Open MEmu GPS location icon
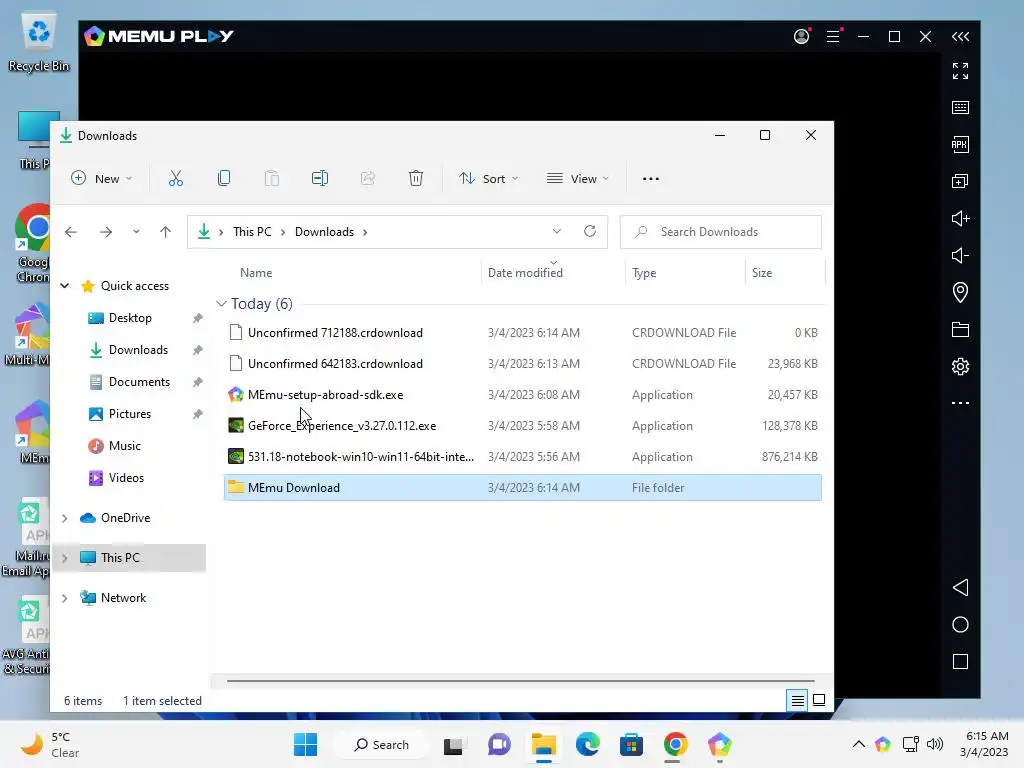Viewport: 1024px width, 768px height. click(960, 292)
